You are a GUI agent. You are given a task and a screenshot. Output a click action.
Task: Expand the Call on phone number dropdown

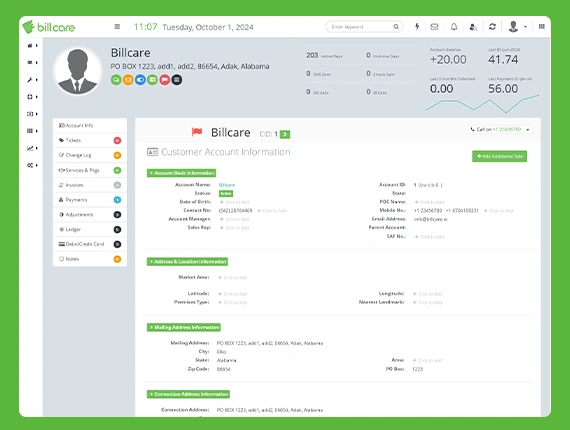pos(500,129)
